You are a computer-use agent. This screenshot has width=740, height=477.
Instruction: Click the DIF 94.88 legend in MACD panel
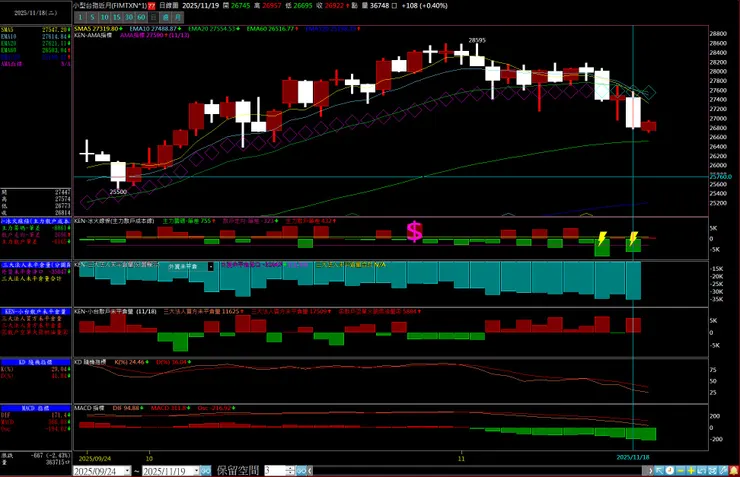coord(127,408)
